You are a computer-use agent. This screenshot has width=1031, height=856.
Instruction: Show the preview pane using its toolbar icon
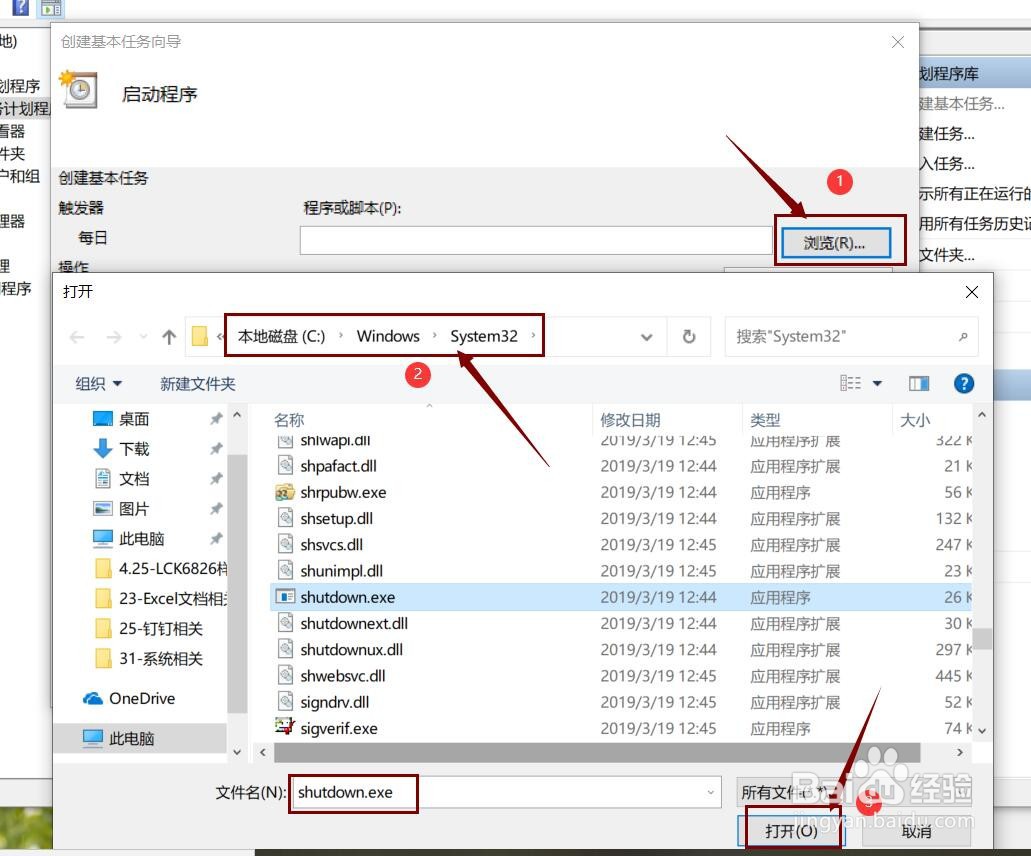coord(919,383)
